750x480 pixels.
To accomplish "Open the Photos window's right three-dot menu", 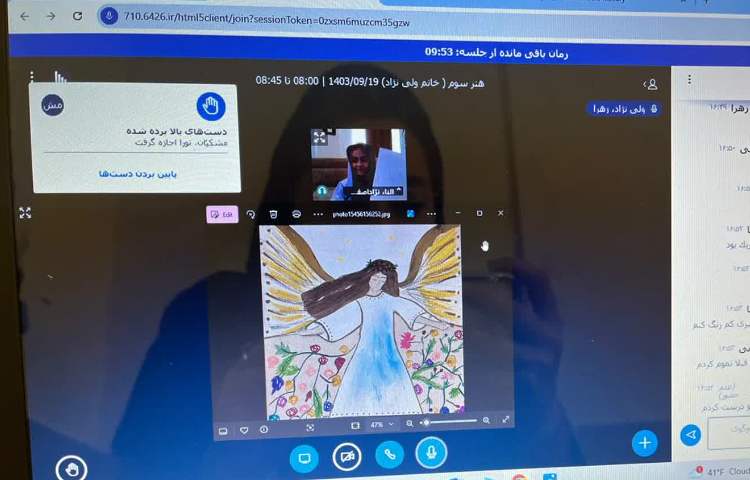I will (x=431, y=214).
